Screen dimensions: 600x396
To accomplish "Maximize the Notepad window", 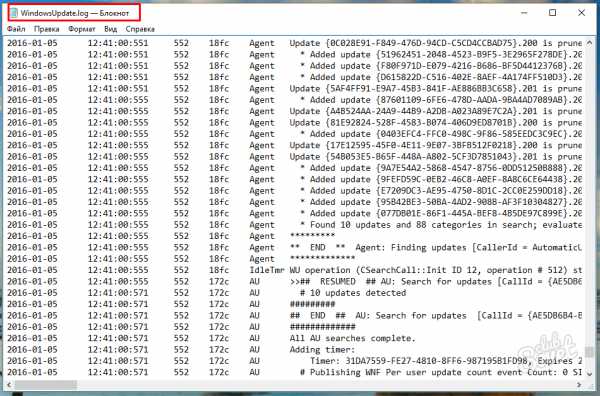I will 553,13.
